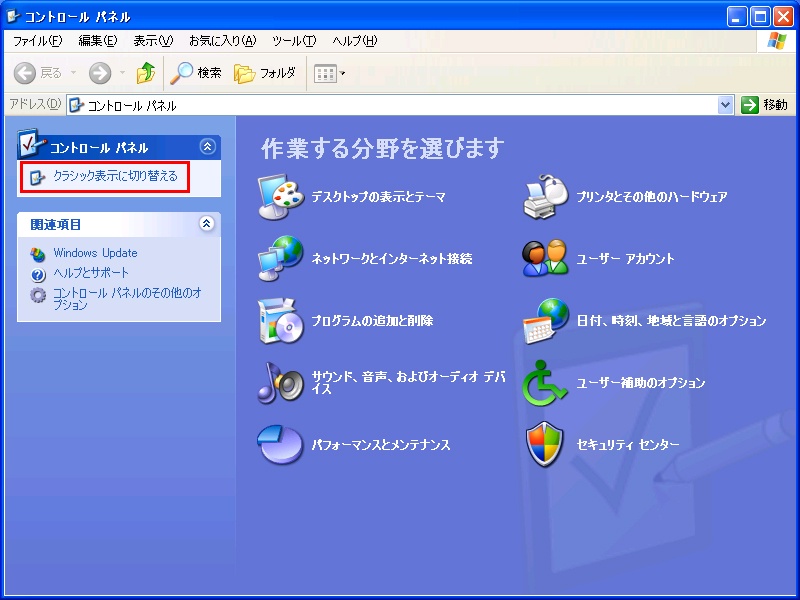800x600 pixels.
Task: Switch to クラシック表示に切り替える link
Action: click(115, 176)
